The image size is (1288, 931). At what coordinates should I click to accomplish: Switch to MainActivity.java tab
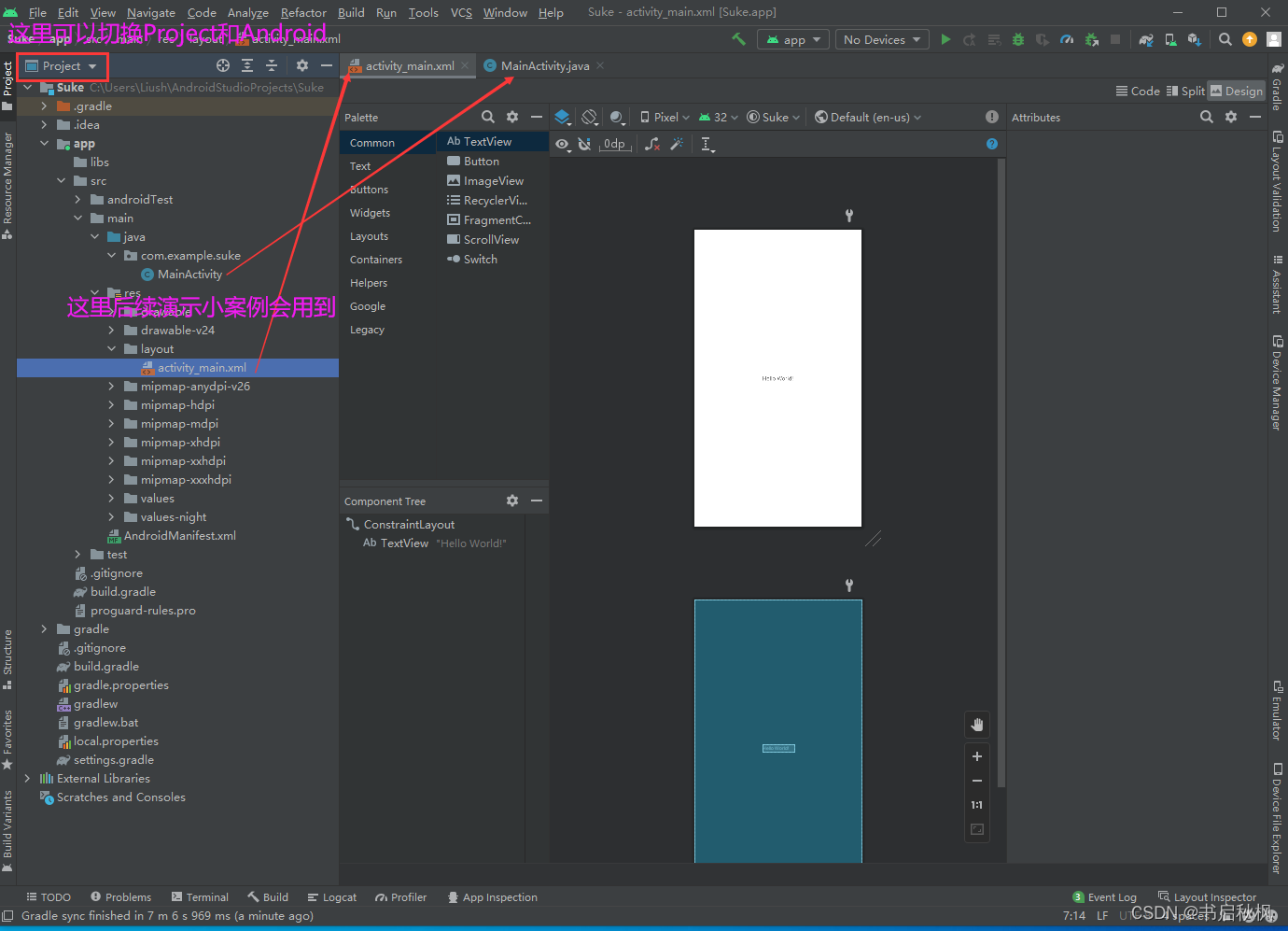click(x=545, y=65)
